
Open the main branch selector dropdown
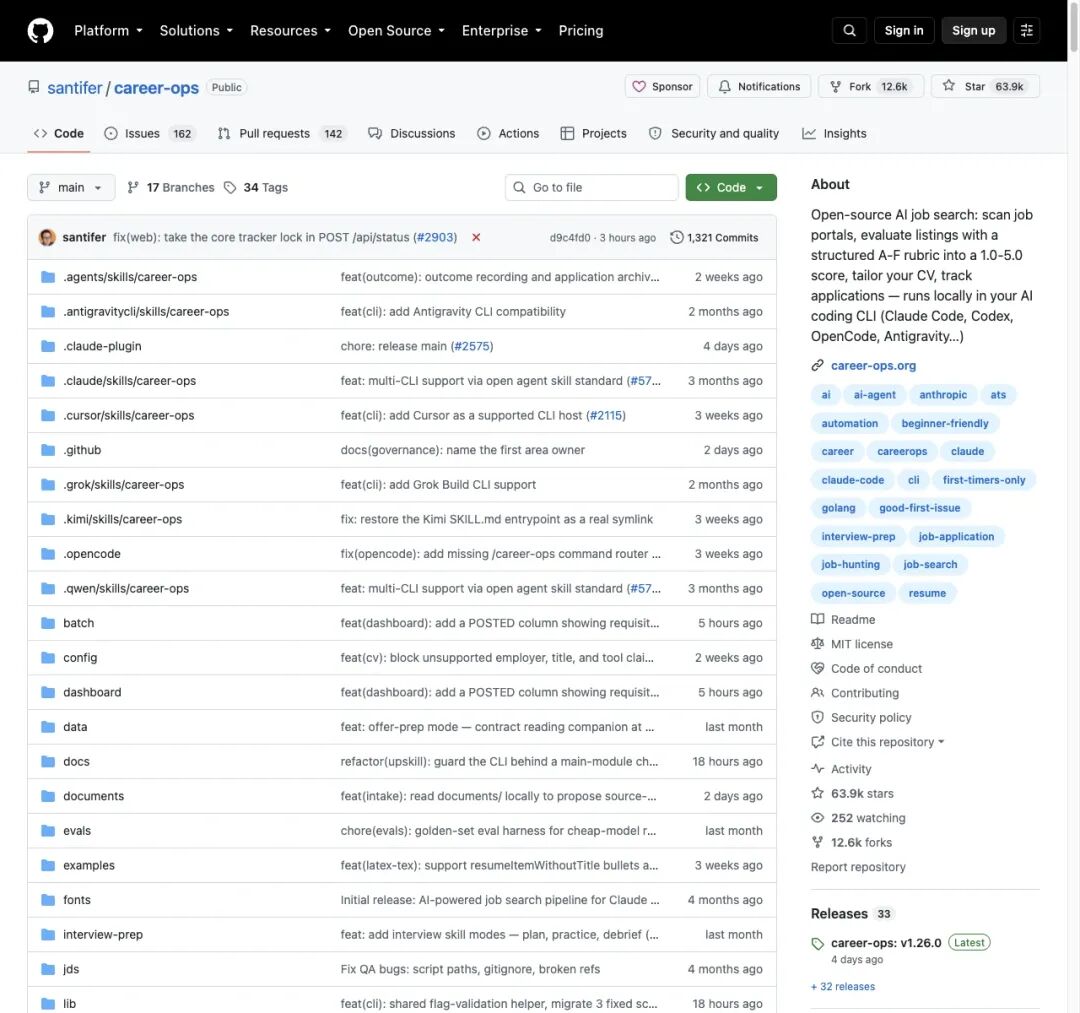click(71, 187)
